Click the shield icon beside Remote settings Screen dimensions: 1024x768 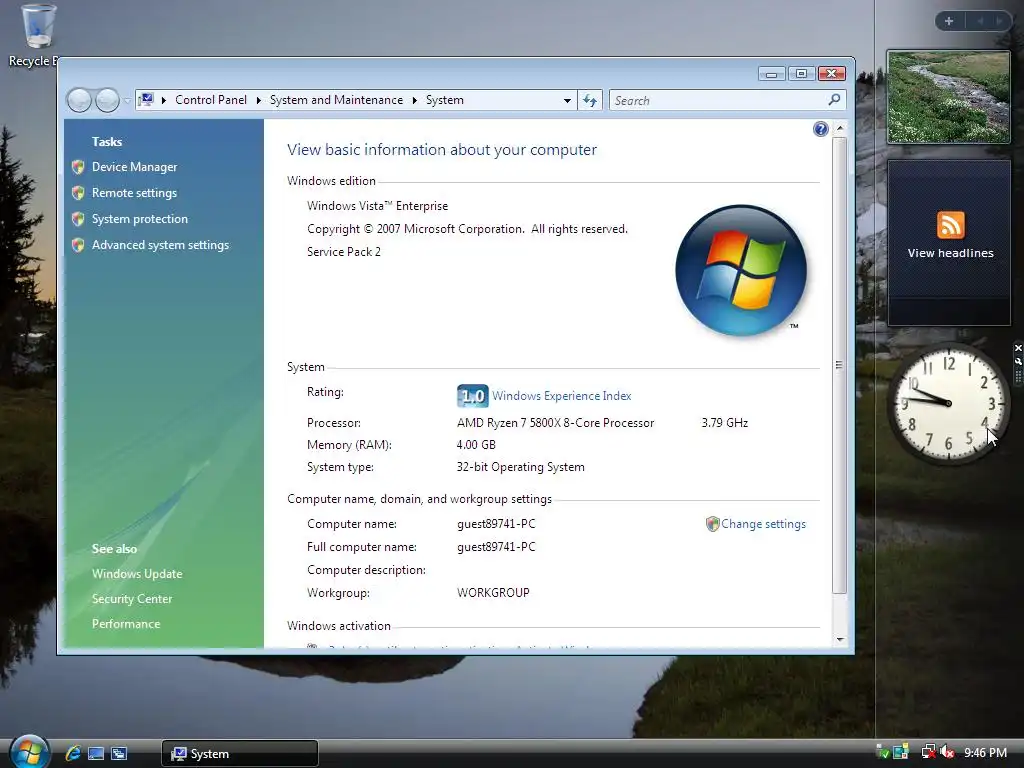[x=78, y=193]
